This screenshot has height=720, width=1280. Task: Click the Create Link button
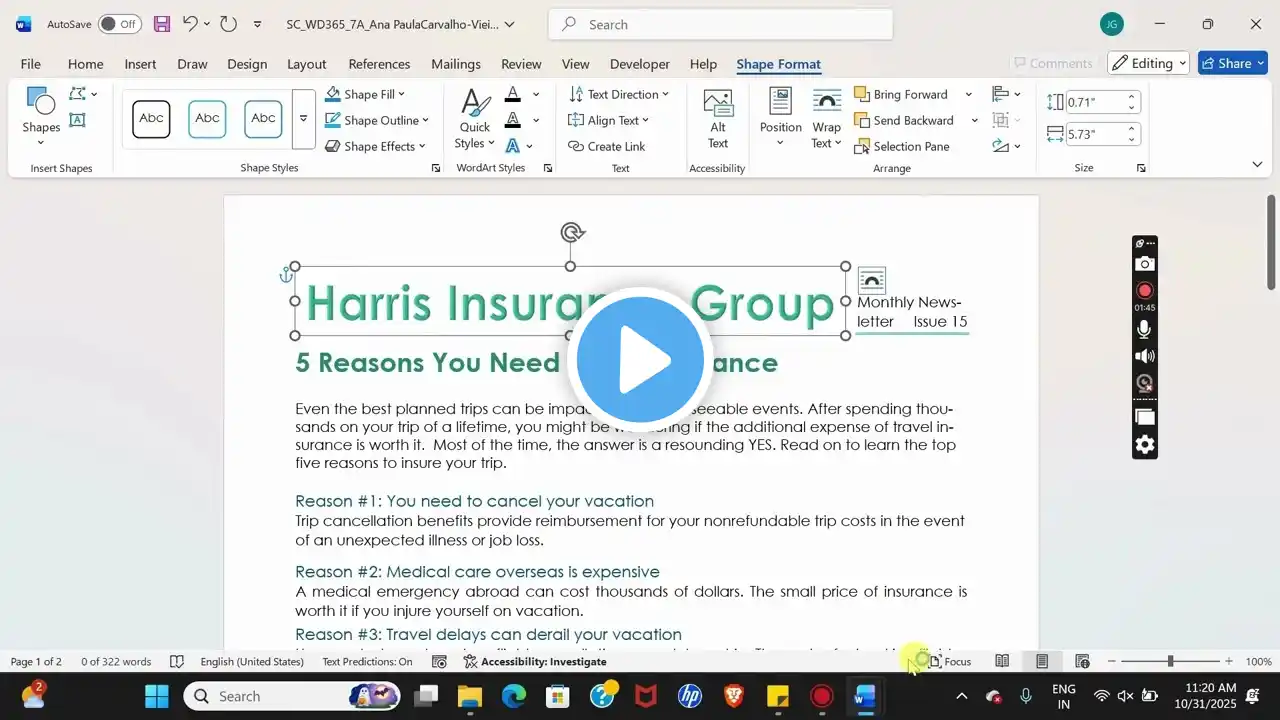point(606,146)
